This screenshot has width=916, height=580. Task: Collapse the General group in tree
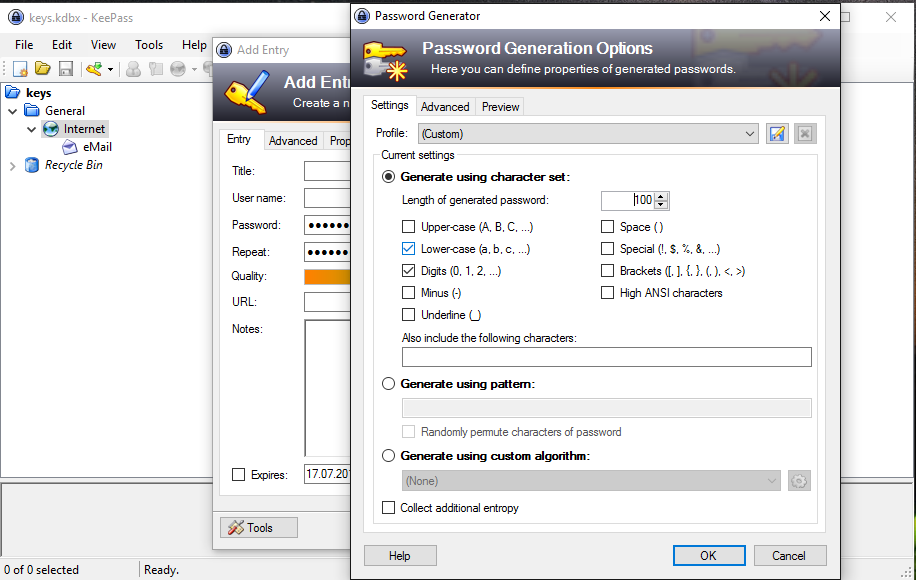click(x=12, y=111)
